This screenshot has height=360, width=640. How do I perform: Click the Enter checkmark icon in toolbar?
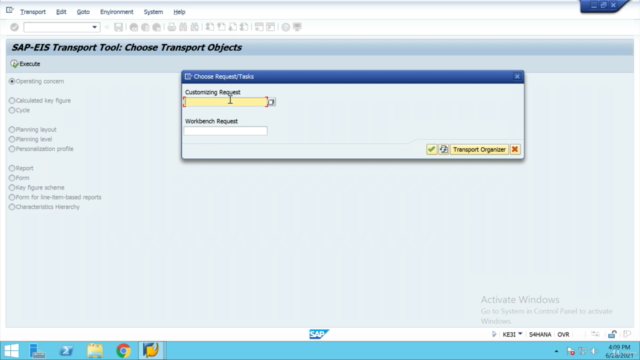(x=14, y=27)
